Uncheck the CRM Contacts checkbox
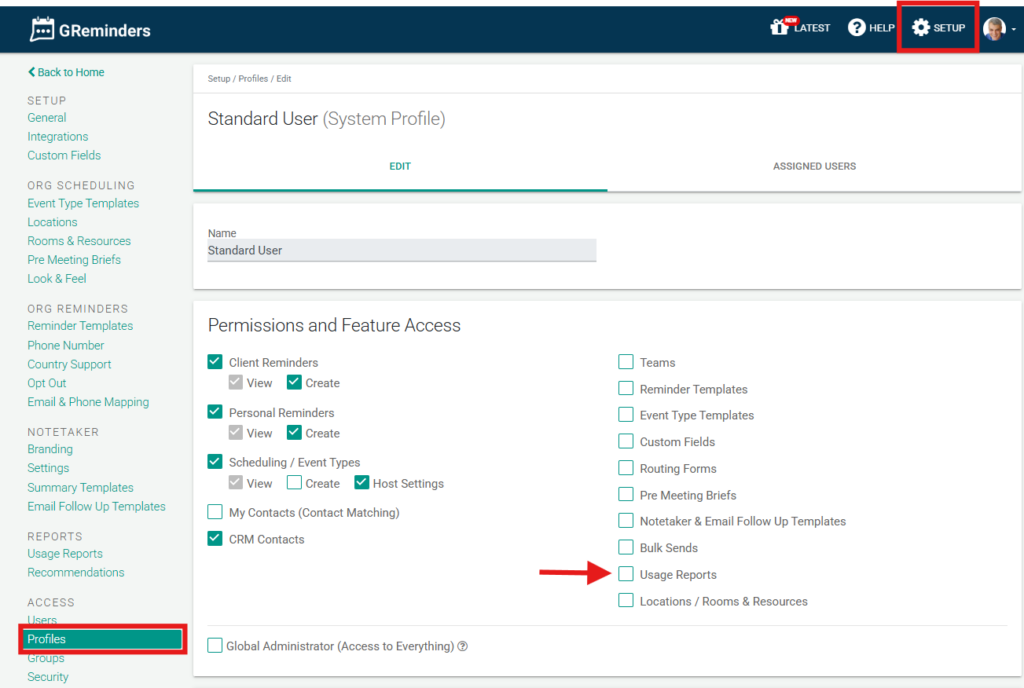 [x=215, y=539]
